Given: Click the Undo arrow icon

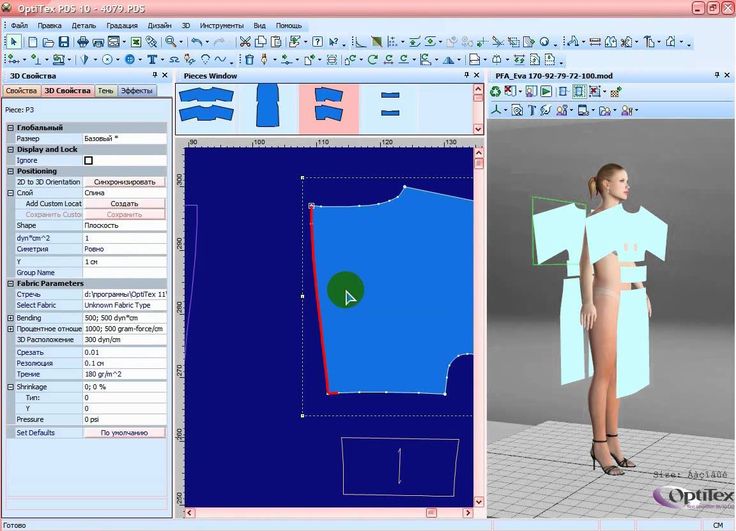Looking at the screenshot, I should 197,42.
